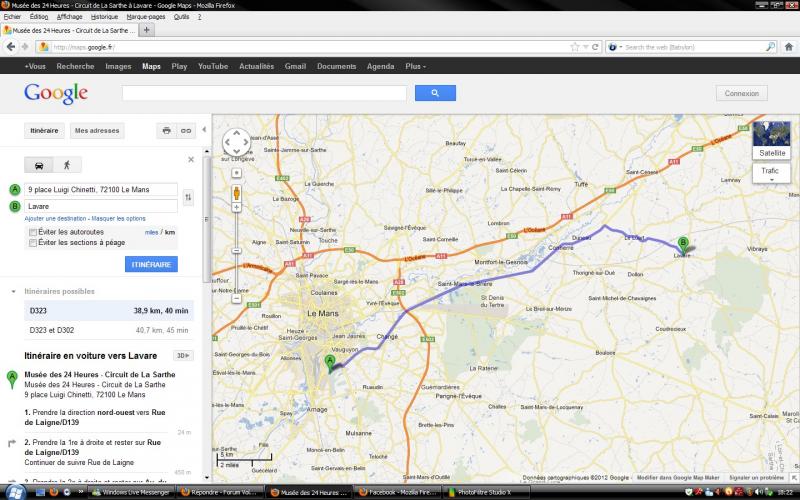
Task: Click destination field B Lavare
Action: coord(101,206)
